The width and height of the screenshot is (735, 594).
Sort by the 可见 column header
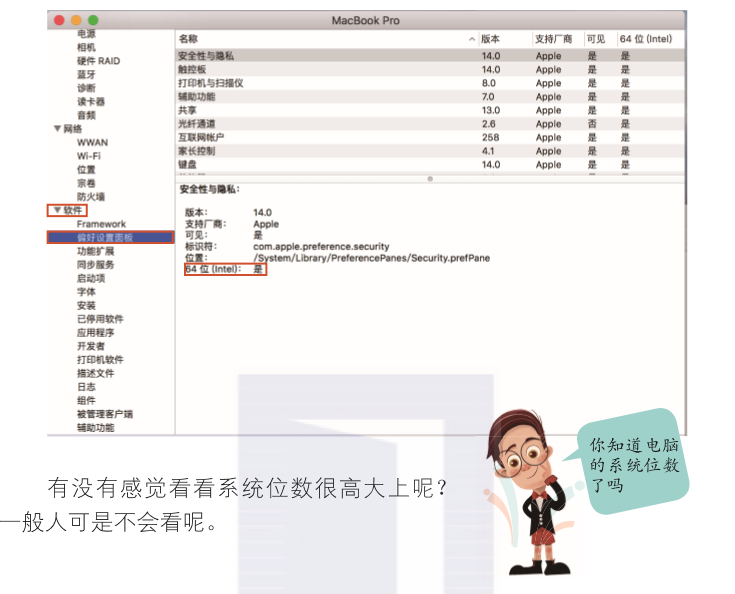point(596,39)
